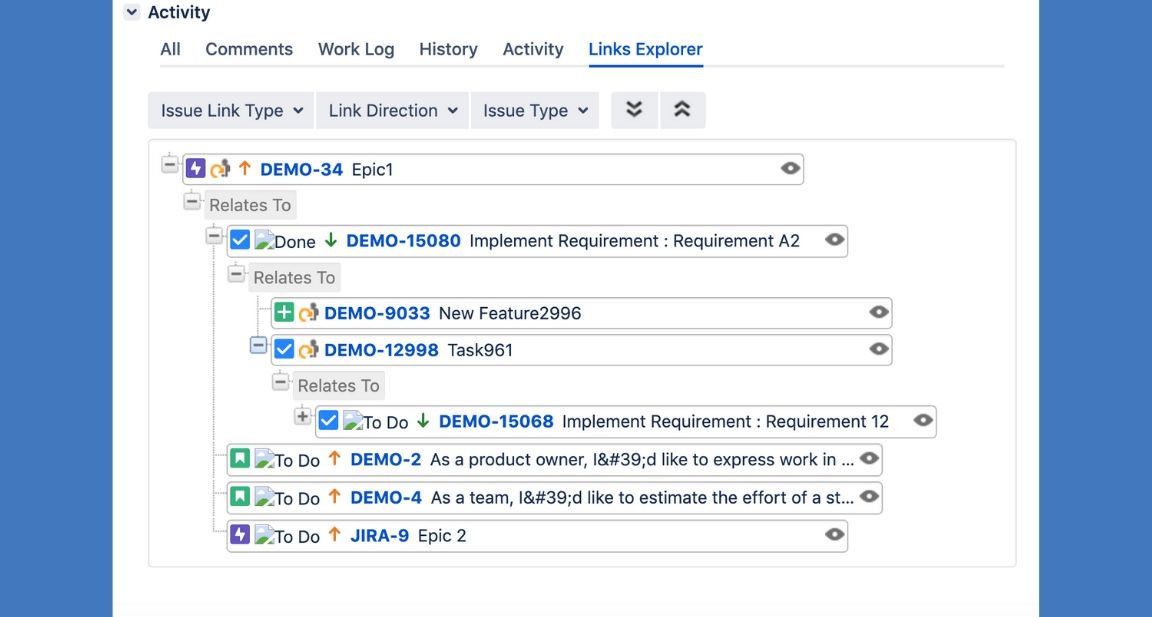The image size is (1152, 617).
Task: Open the Link Direction dropdown
Action: 392,111
